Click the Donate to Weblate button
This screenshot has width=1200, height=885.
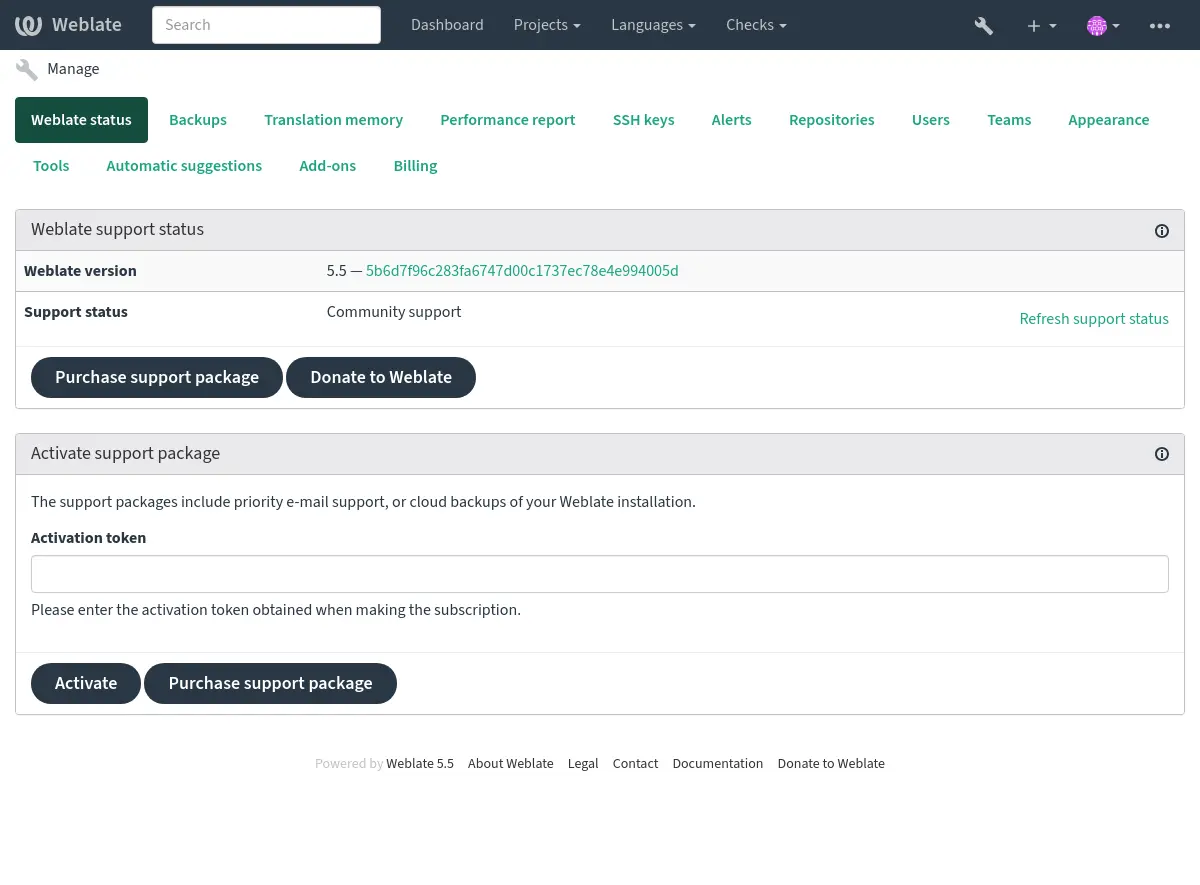[381, 377]
